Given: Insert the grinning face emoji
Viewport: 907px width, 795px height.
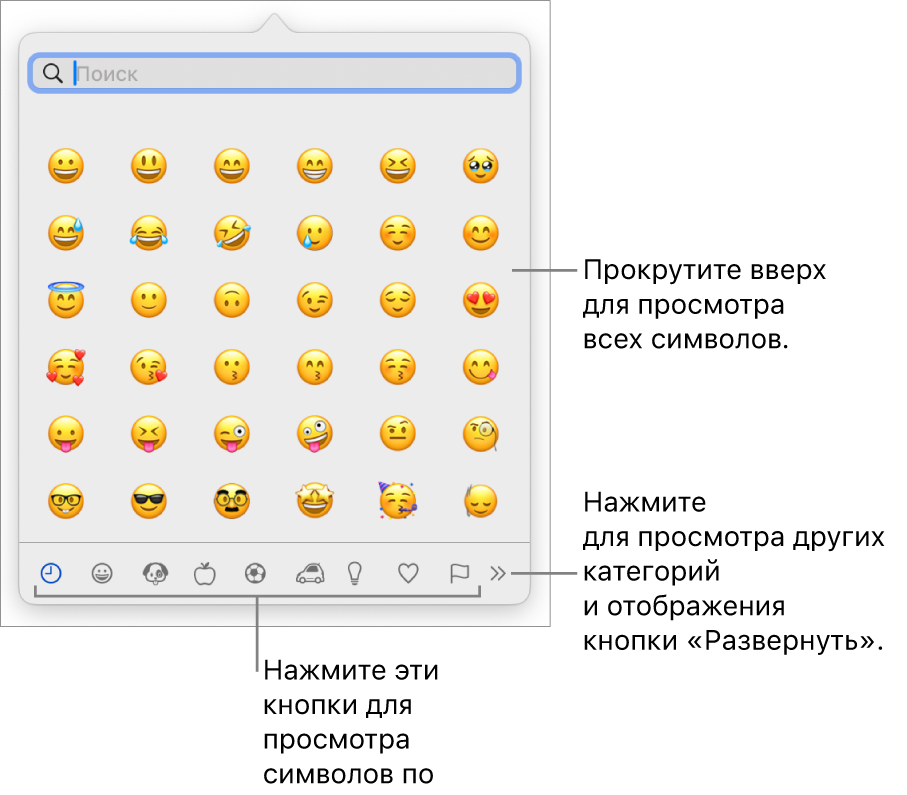Looking at the screenshot, I should point(66,166).
